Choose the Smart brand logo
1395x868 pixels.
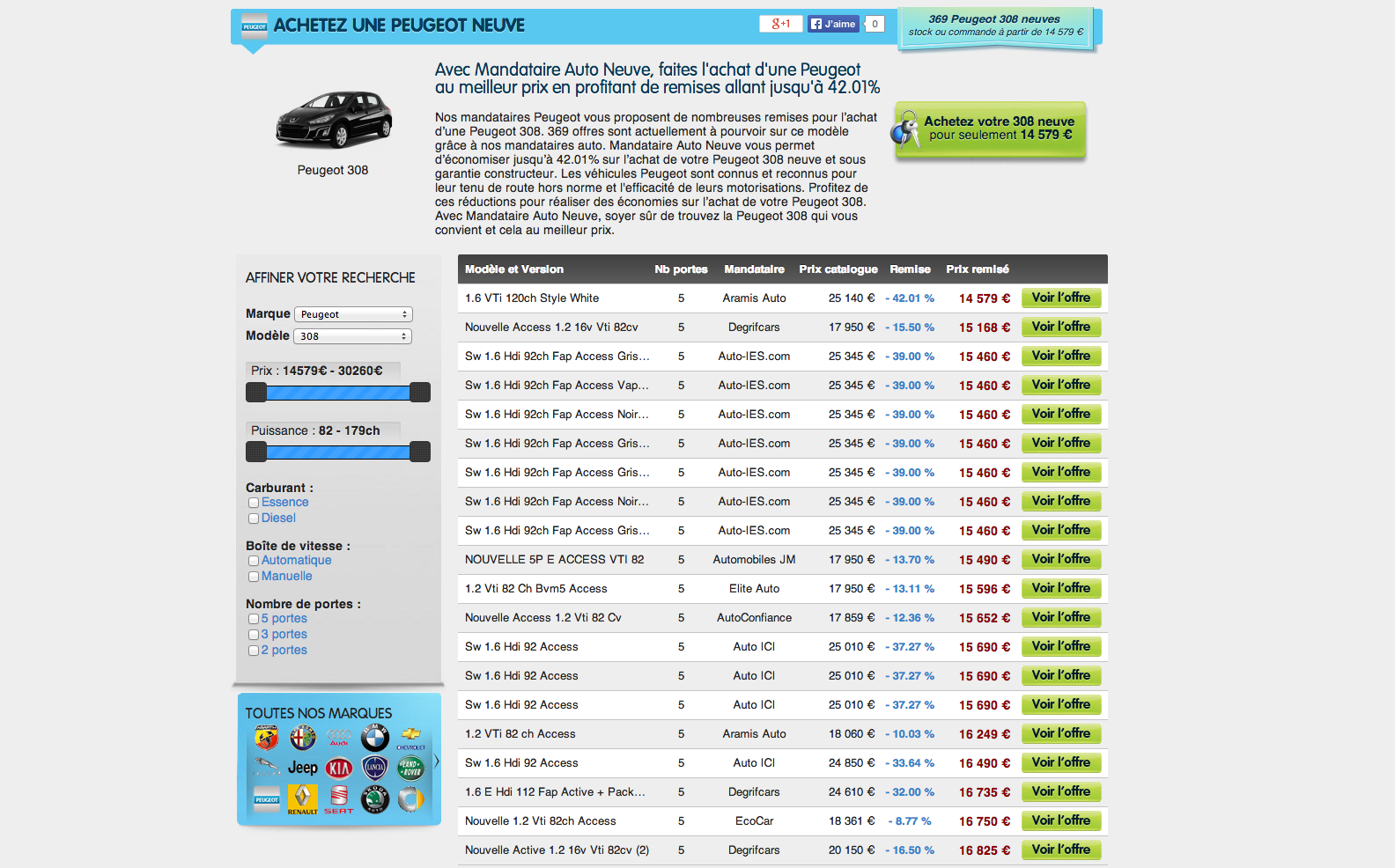[x=410, y=799]
